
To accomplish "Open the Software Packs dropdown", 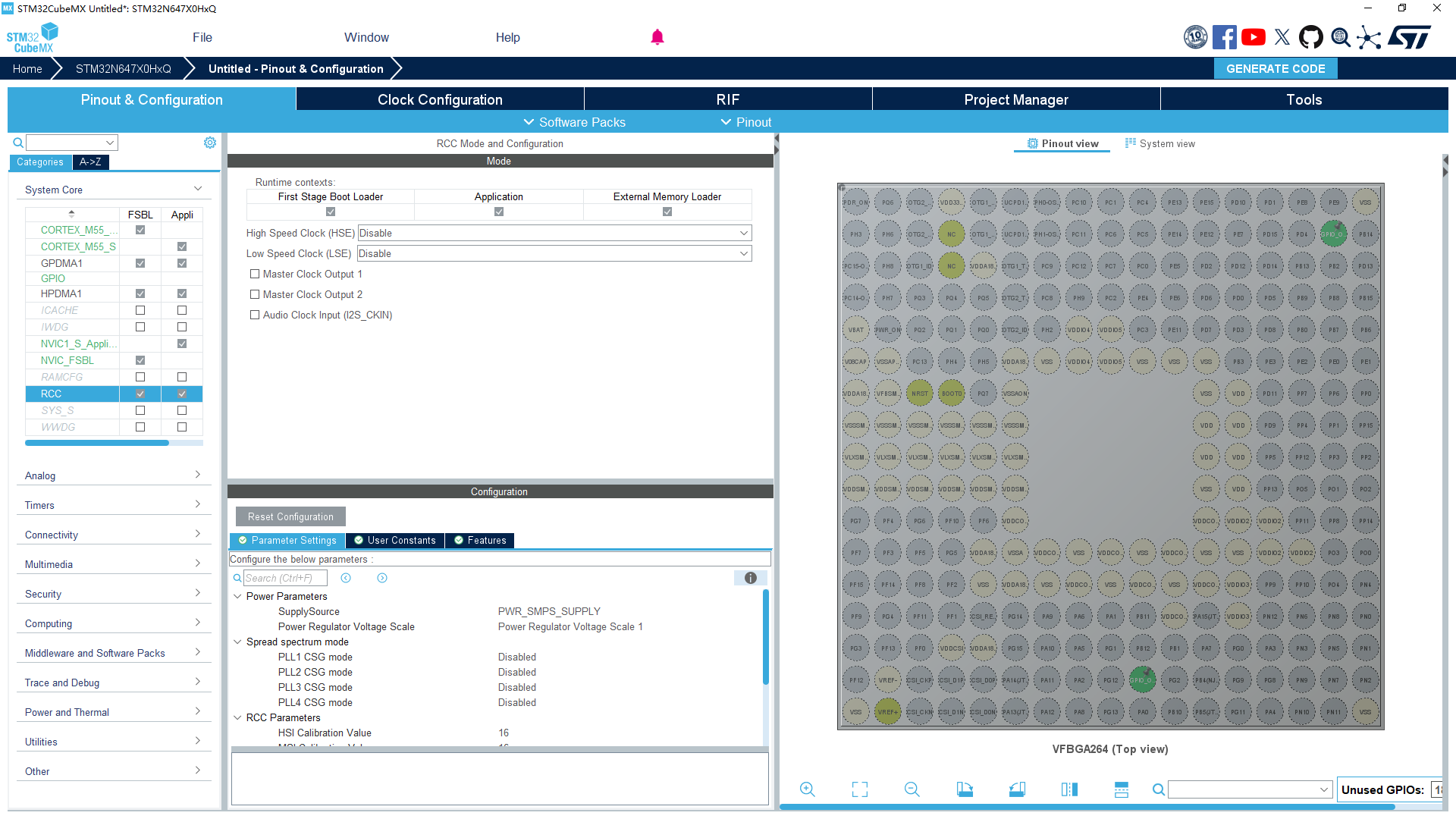I will pos(574,122).
